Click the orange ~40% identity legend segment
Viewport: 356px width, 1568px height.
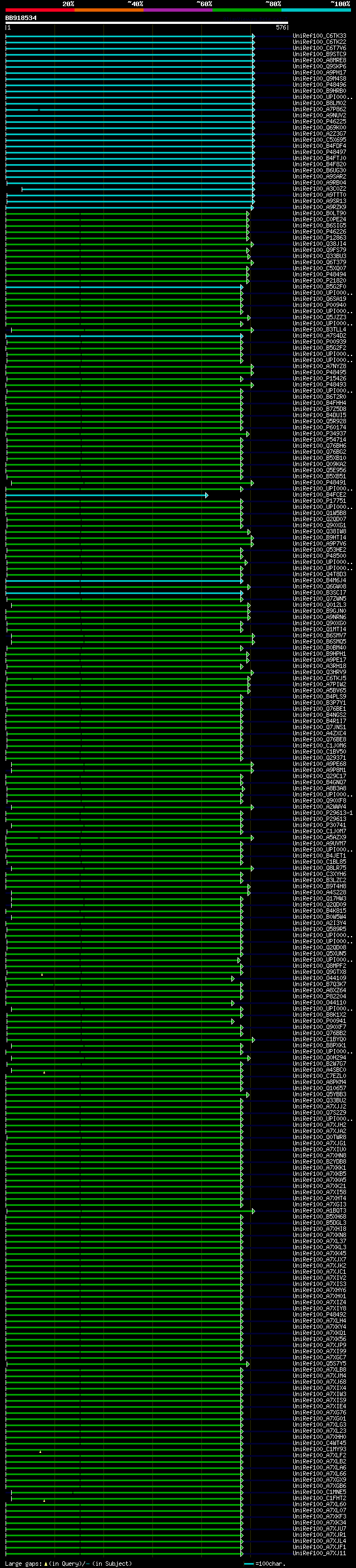(109, 10)
